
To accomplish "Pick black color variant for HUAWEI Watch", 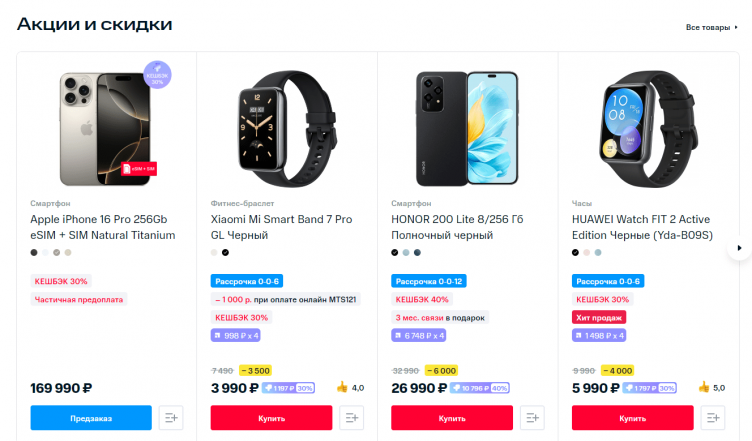I will pos(576,252).
